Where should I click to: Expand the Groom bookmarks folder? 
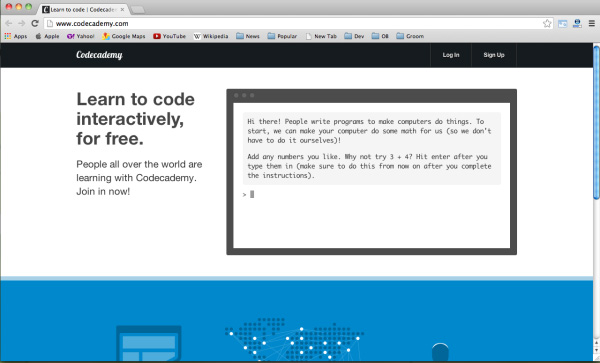coord(410,36)
